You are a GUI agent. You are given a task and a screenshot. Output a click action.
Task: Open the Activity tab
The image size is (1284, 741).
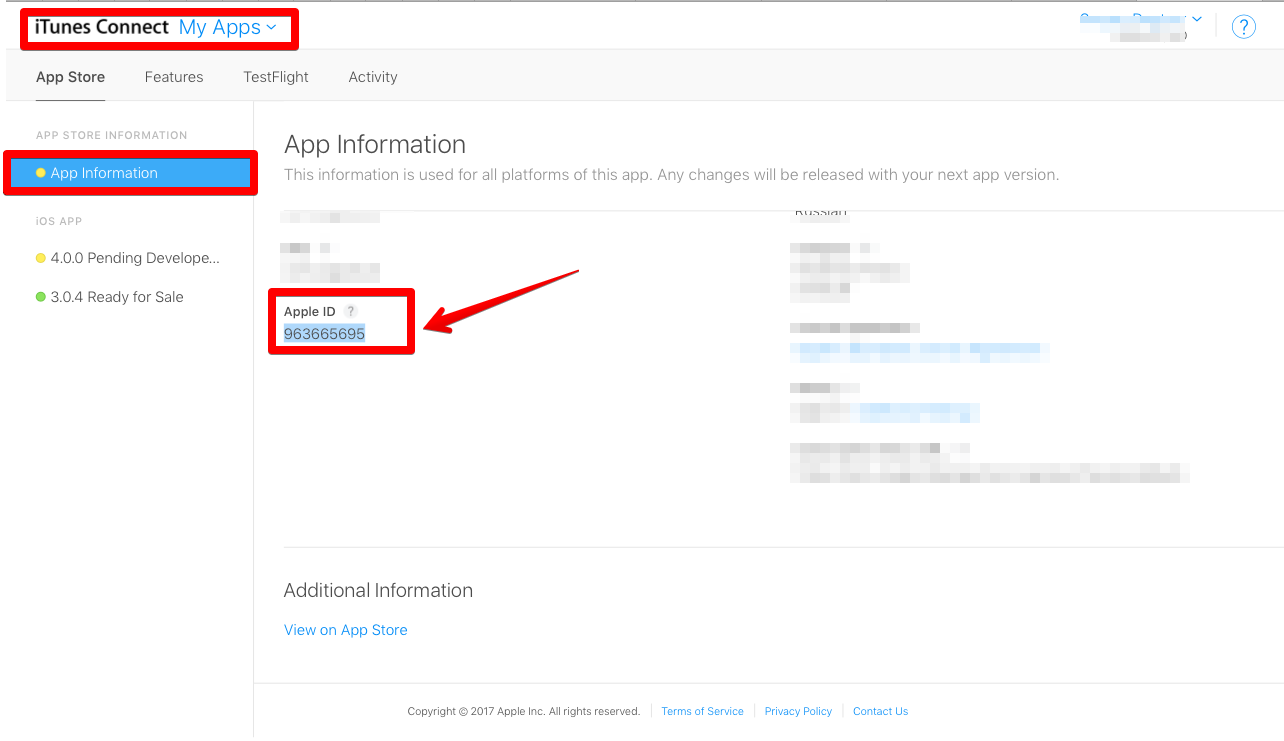(x=373, y=77)
